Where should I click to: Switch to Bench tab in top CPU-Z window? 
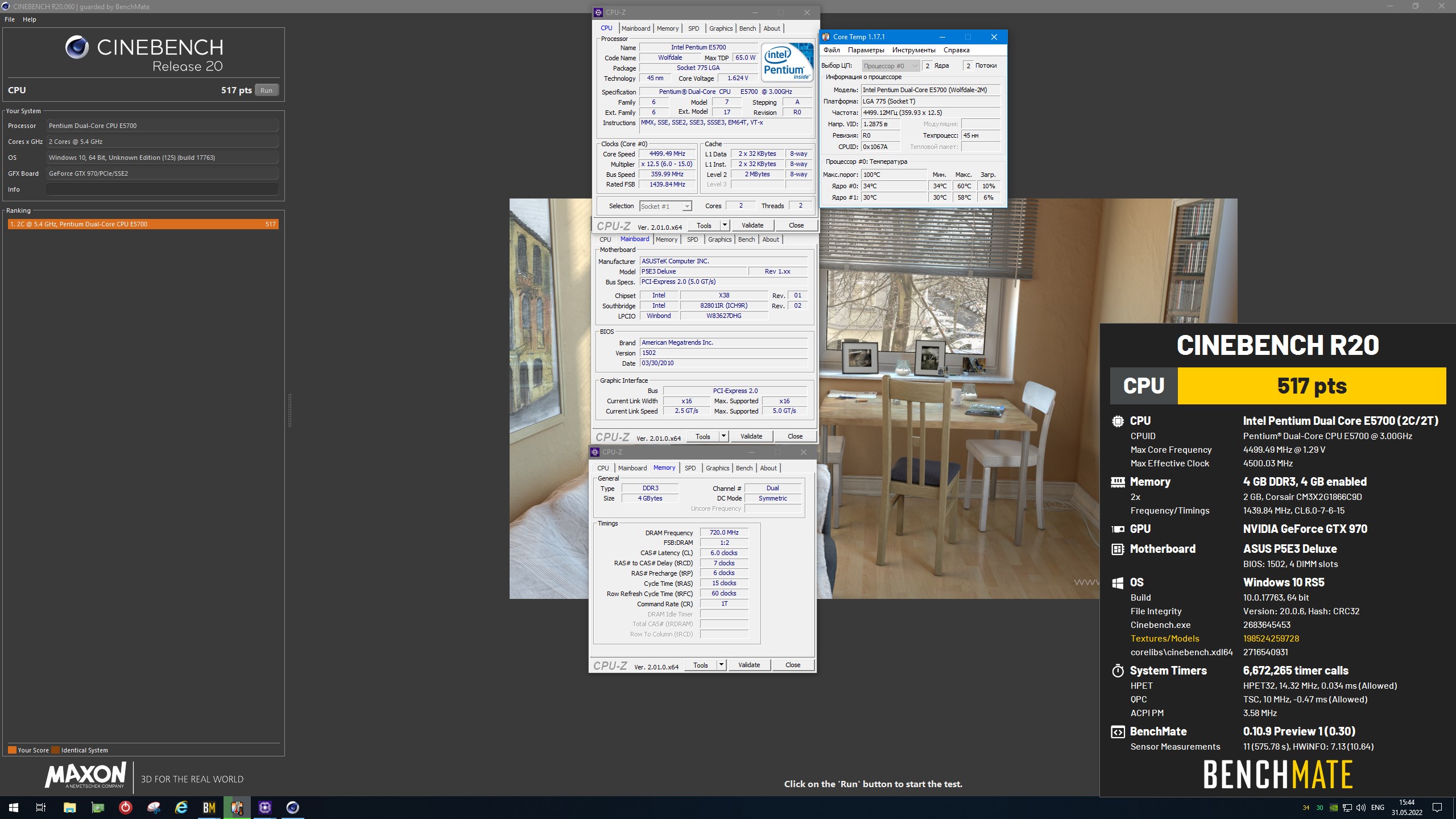tap(748, 28)
